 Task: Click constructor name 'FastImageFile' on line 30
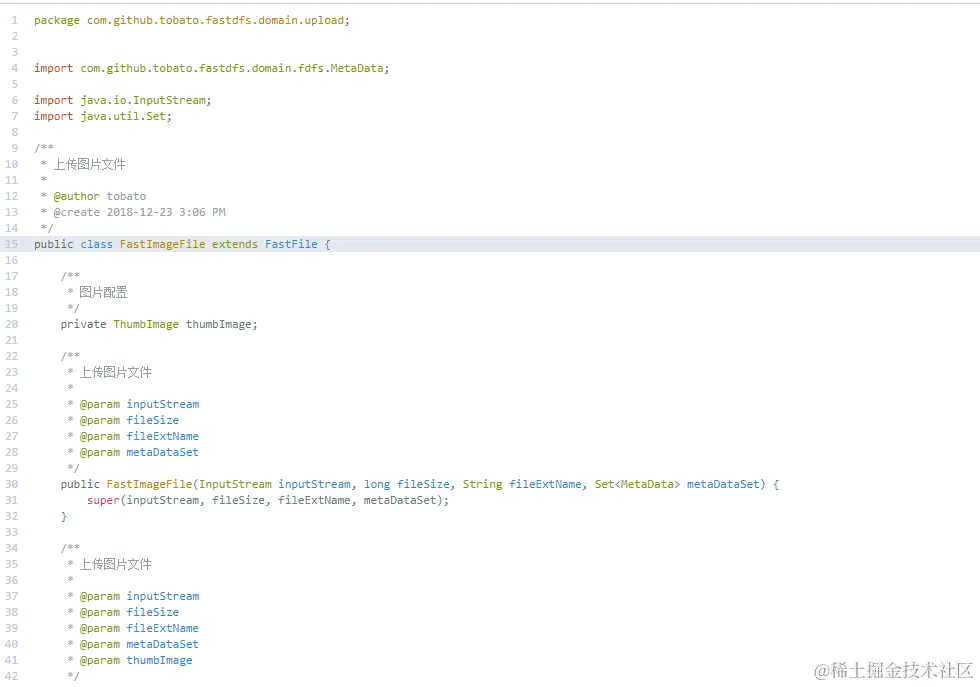click(149, 484)
